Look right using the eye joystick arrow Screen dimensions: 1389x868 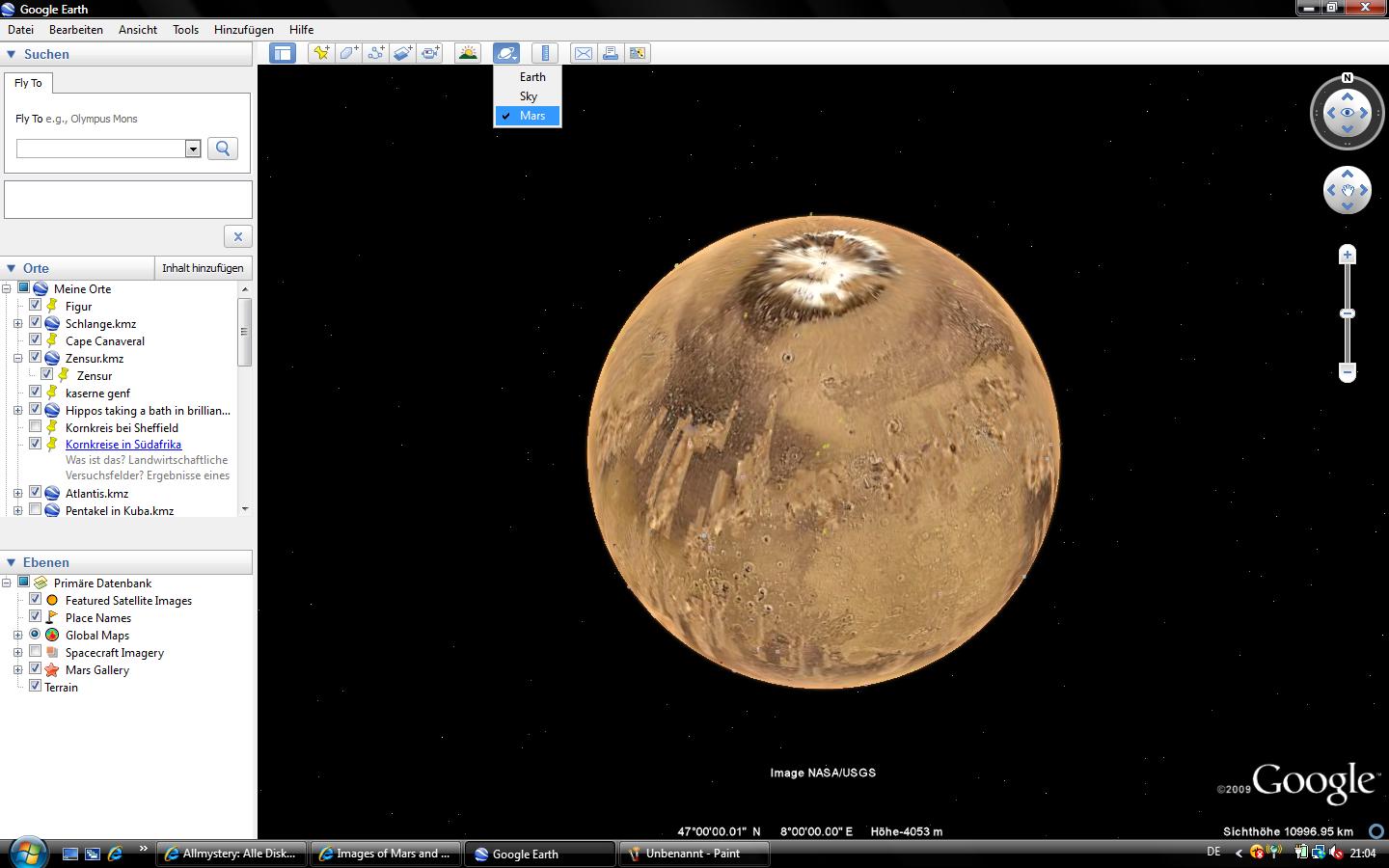(1365, 113)
